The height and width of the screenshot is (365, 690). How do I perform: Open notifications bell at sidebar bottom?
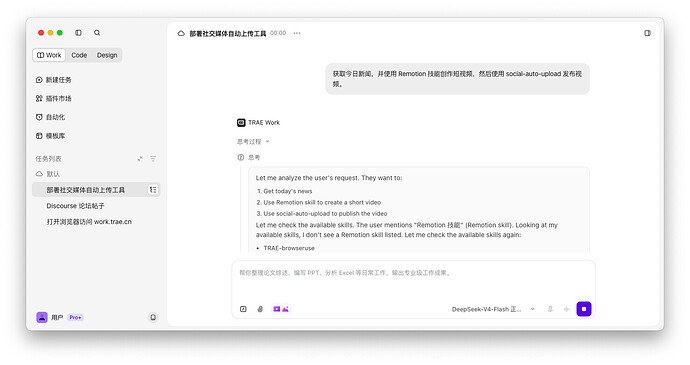pyautogui.click(x=153, y=317)
